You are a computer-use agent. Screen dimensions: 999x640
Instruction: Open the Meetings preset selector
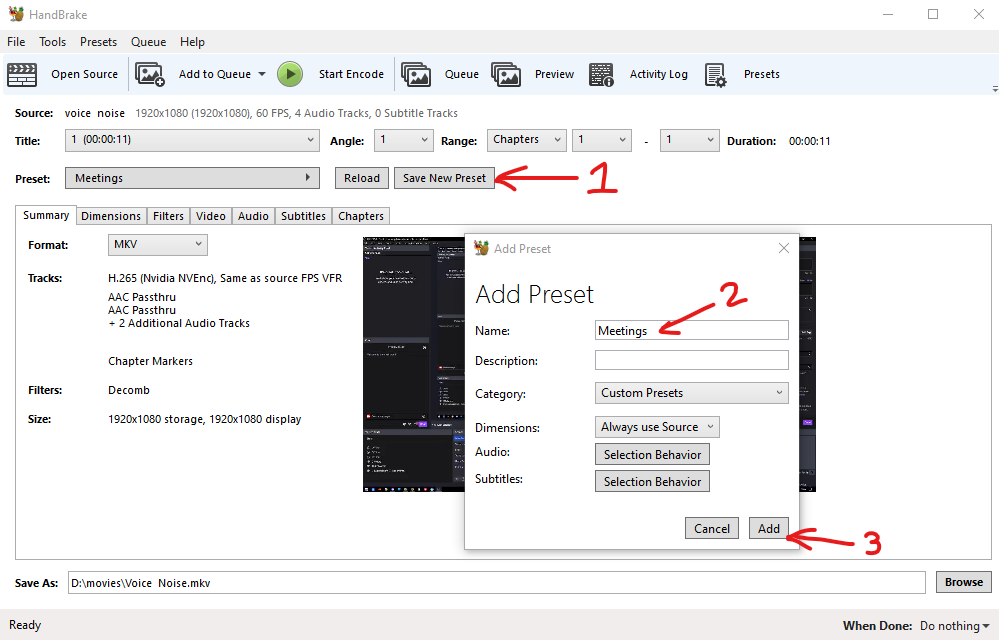[192, 178]
